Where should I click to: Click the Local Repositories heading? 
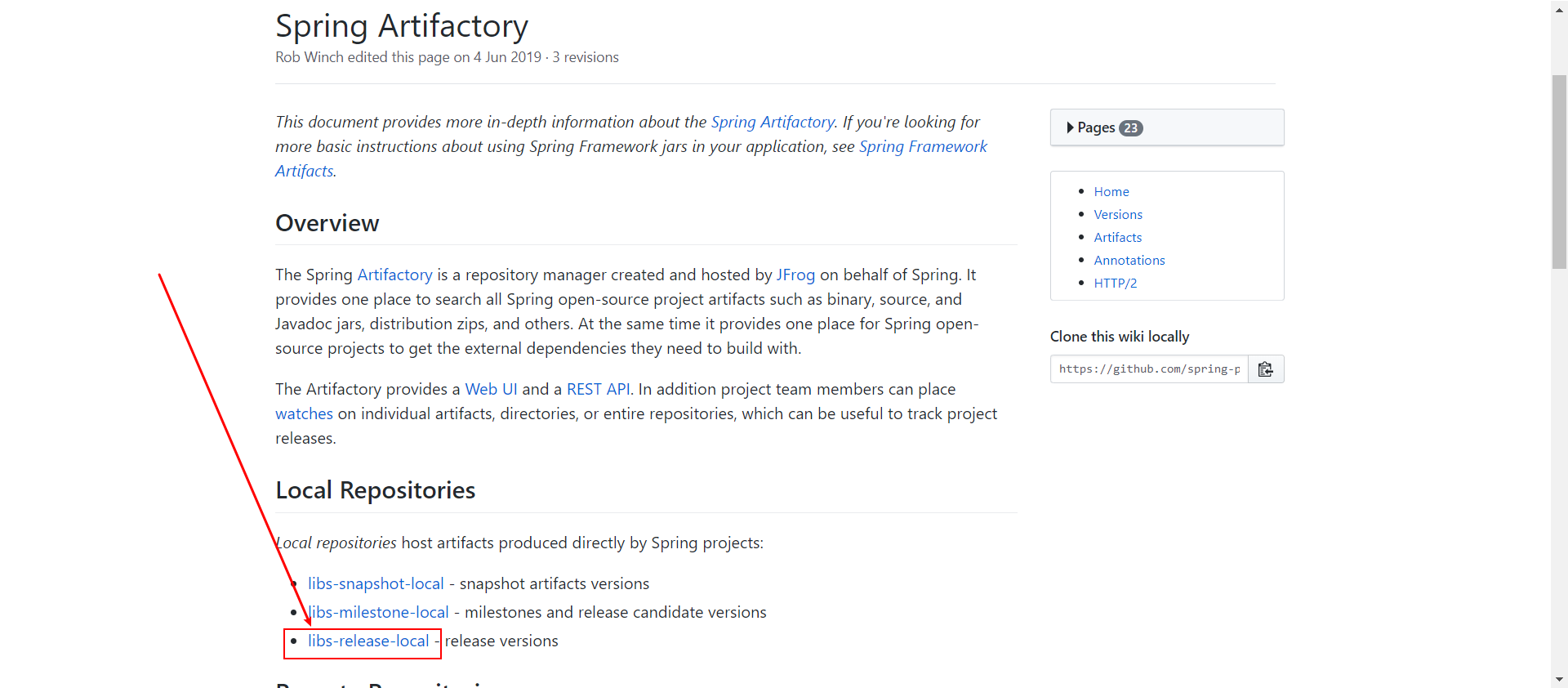(x=376, y=490)
